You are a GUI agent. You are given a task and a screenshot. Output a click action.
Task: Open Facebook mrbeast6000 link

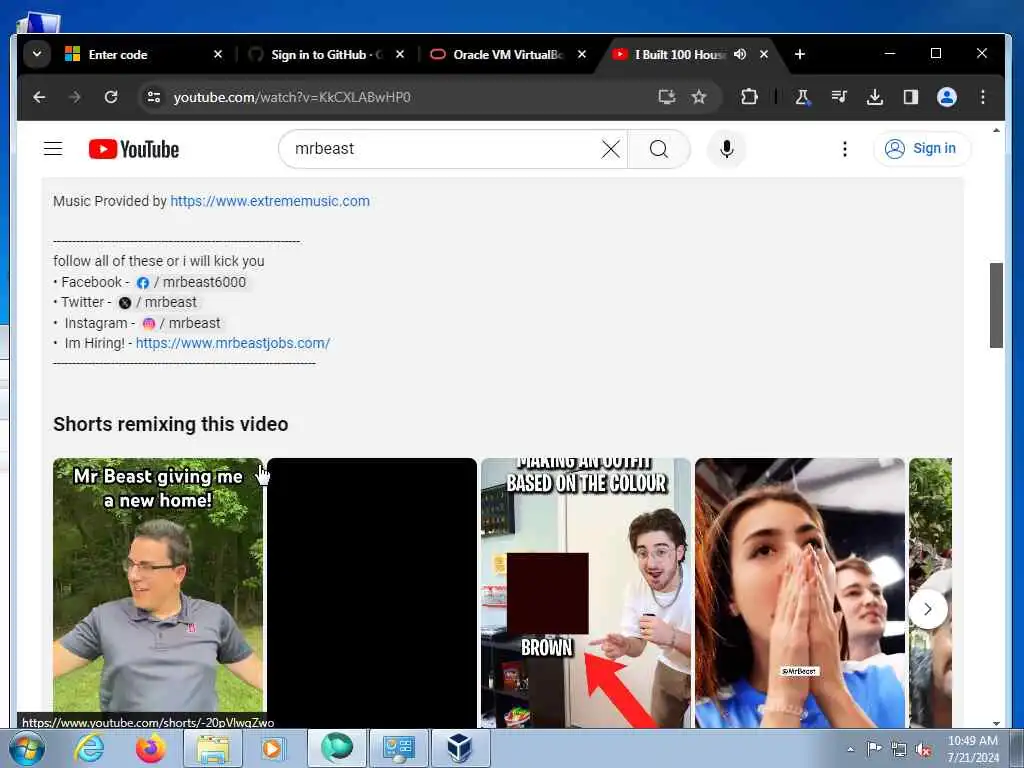coord(191,282)
